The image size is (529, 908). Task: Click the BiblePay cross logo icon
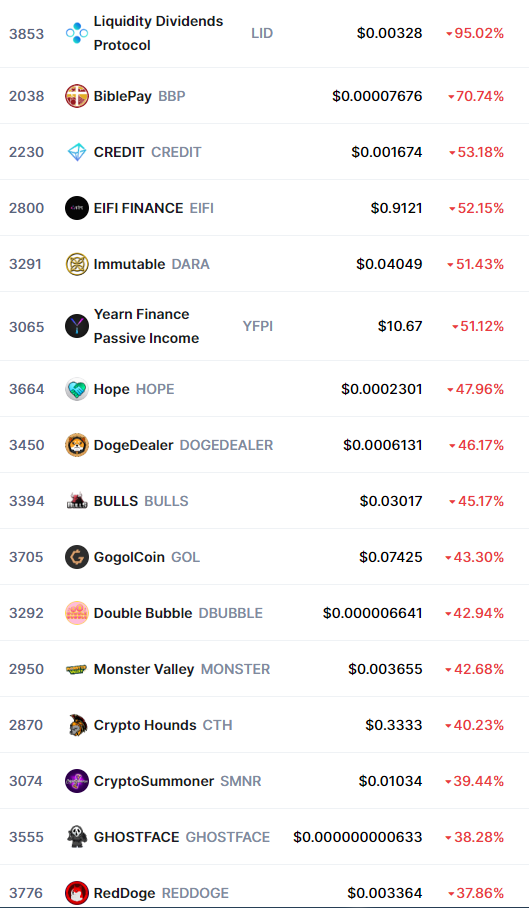point(77,96)
